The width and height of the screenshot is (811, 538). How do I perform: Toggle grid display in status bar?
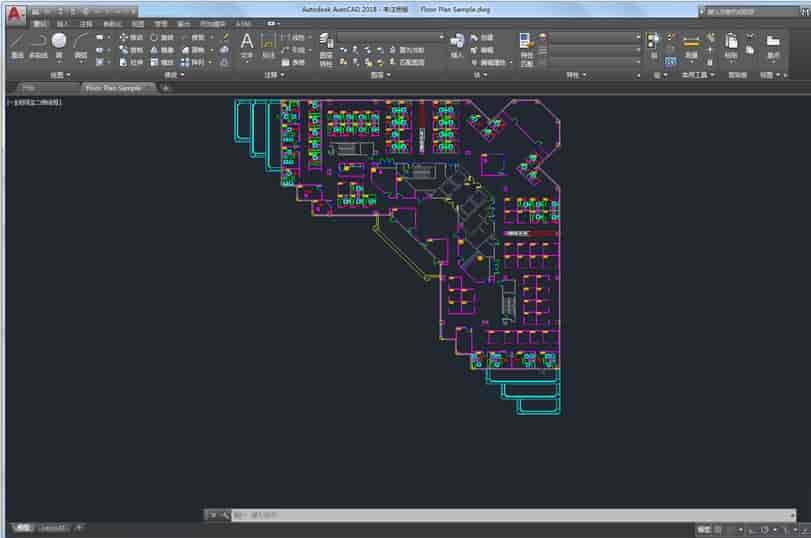(718, 530)
